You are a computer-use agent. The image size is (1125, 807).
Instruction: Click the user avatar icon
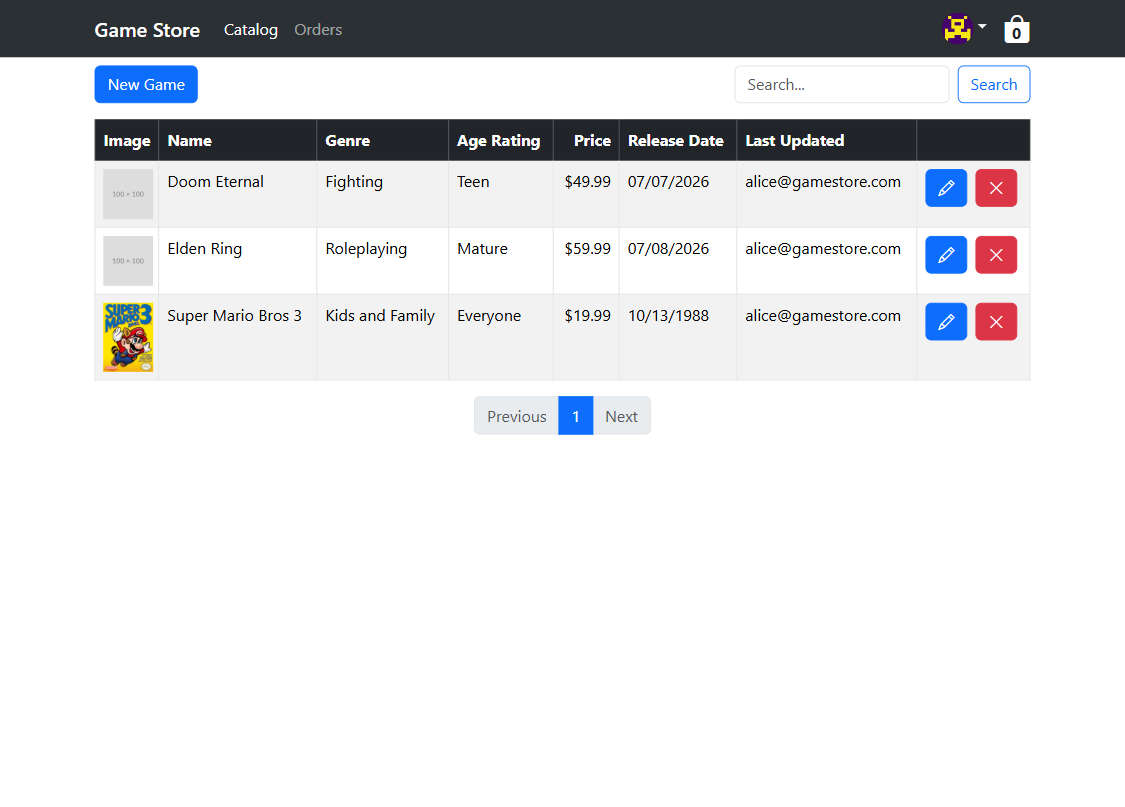[x=957, y=29]
